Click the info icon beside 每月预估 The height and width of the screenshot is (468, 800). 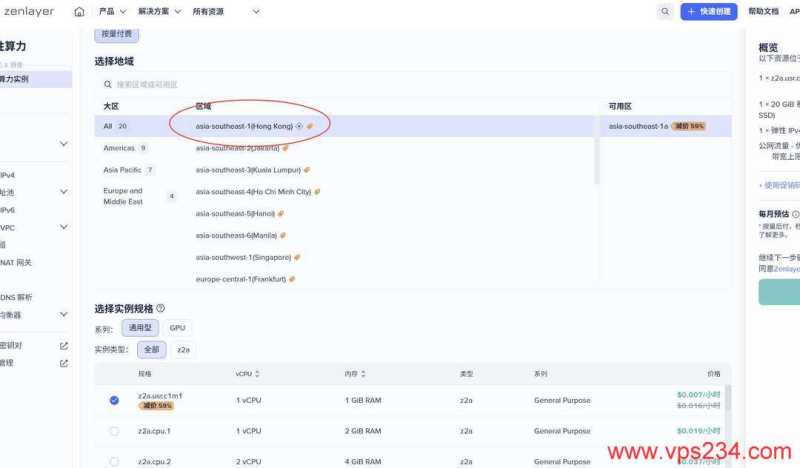[795, 214]
